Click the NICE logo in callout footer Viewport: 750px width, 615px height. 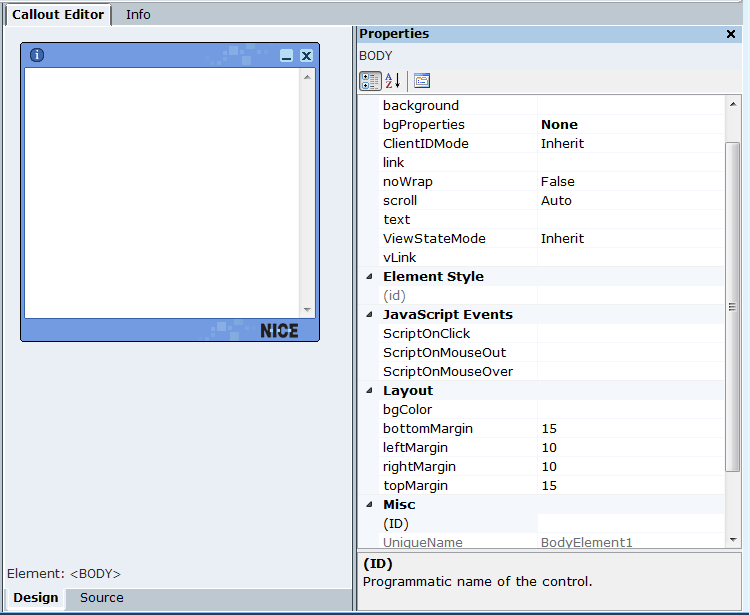click(x=279, y=330)
